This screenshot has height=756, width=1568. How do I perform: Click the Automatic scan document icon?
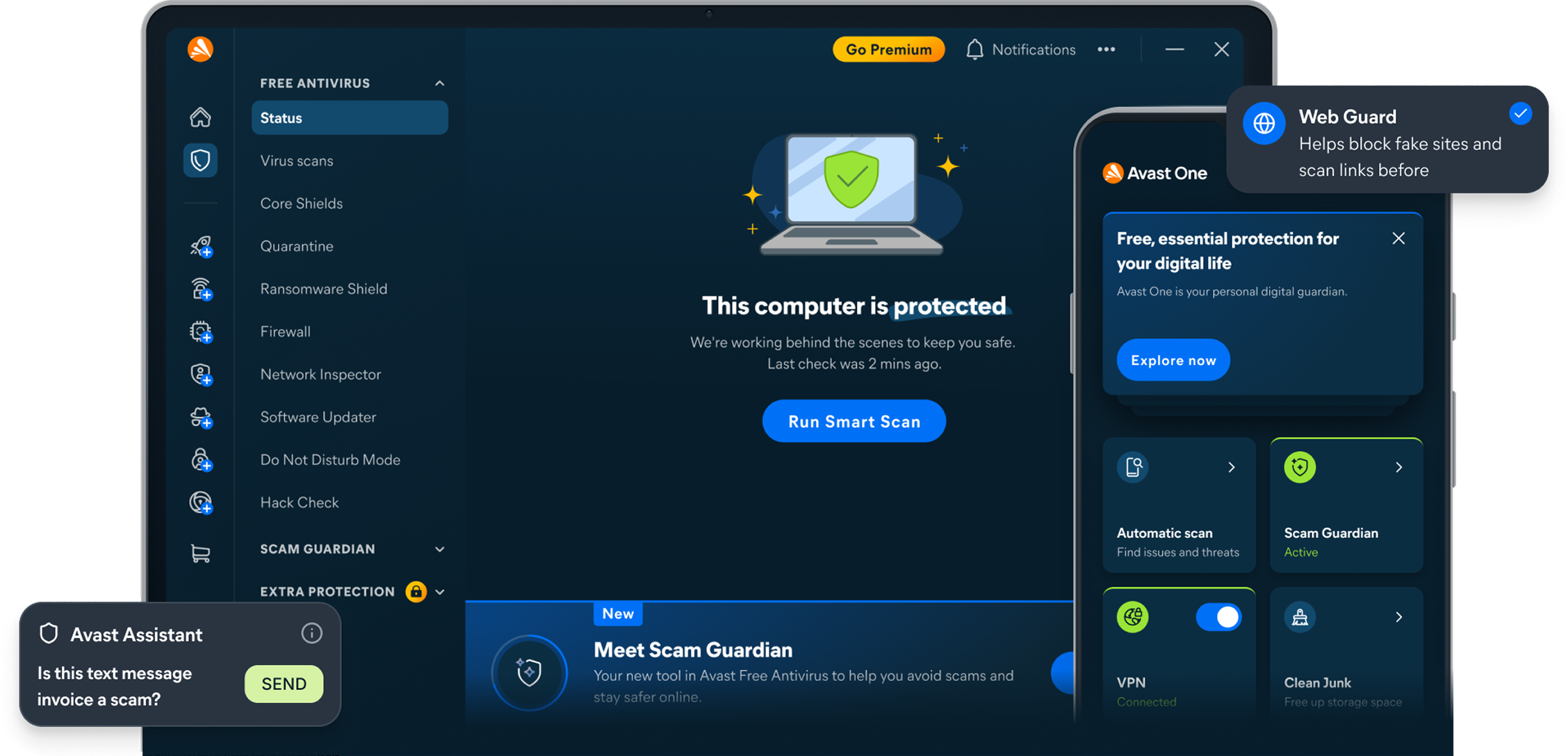[x=1133, y=467]
